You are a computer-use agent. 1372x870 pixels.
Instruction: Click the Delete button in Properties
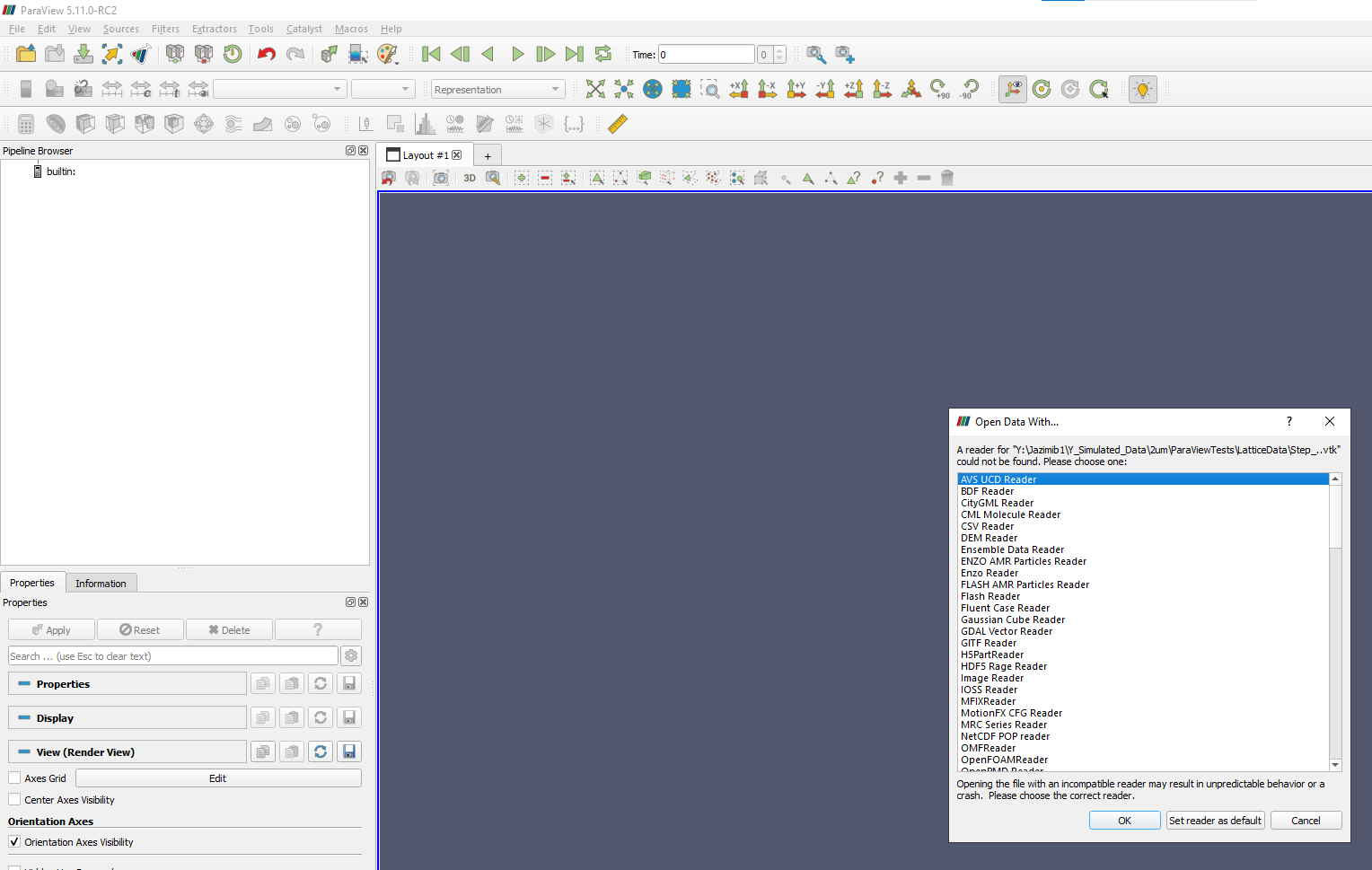click(x=229, y=630)
